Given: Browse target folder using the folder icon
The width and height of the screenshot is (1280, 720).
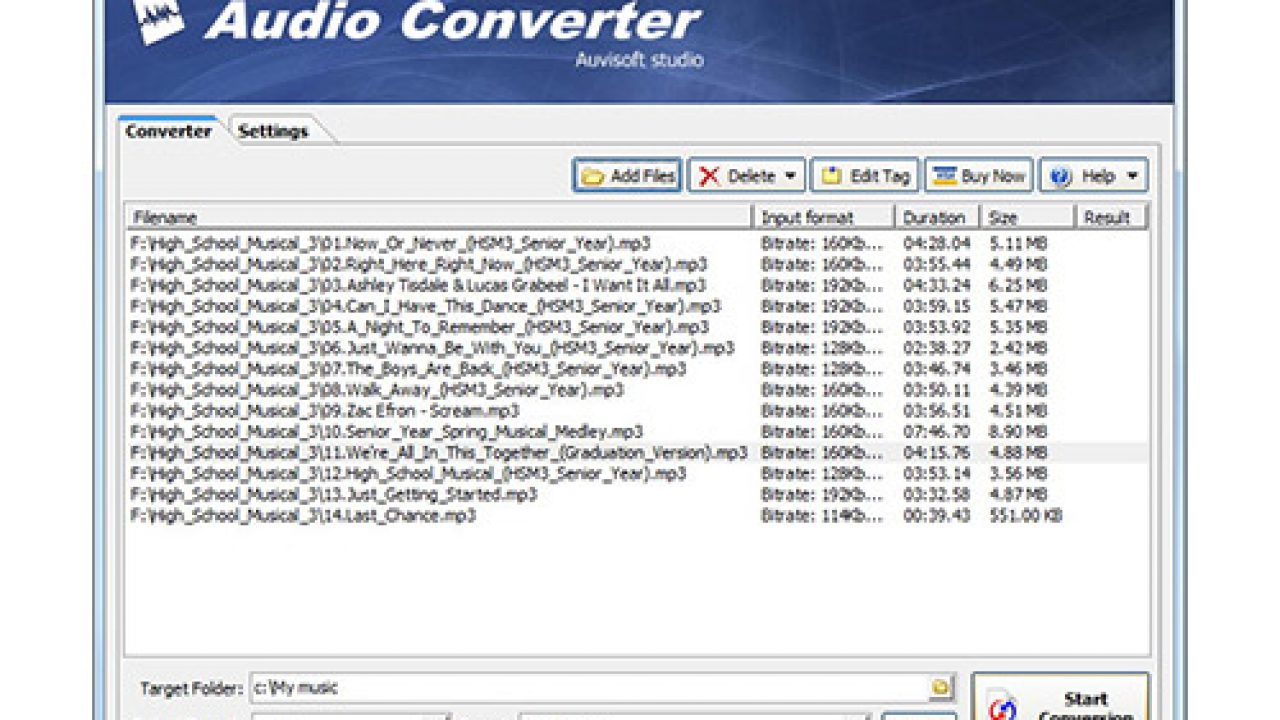Looking at the screenshot, I should coord(940,688).
